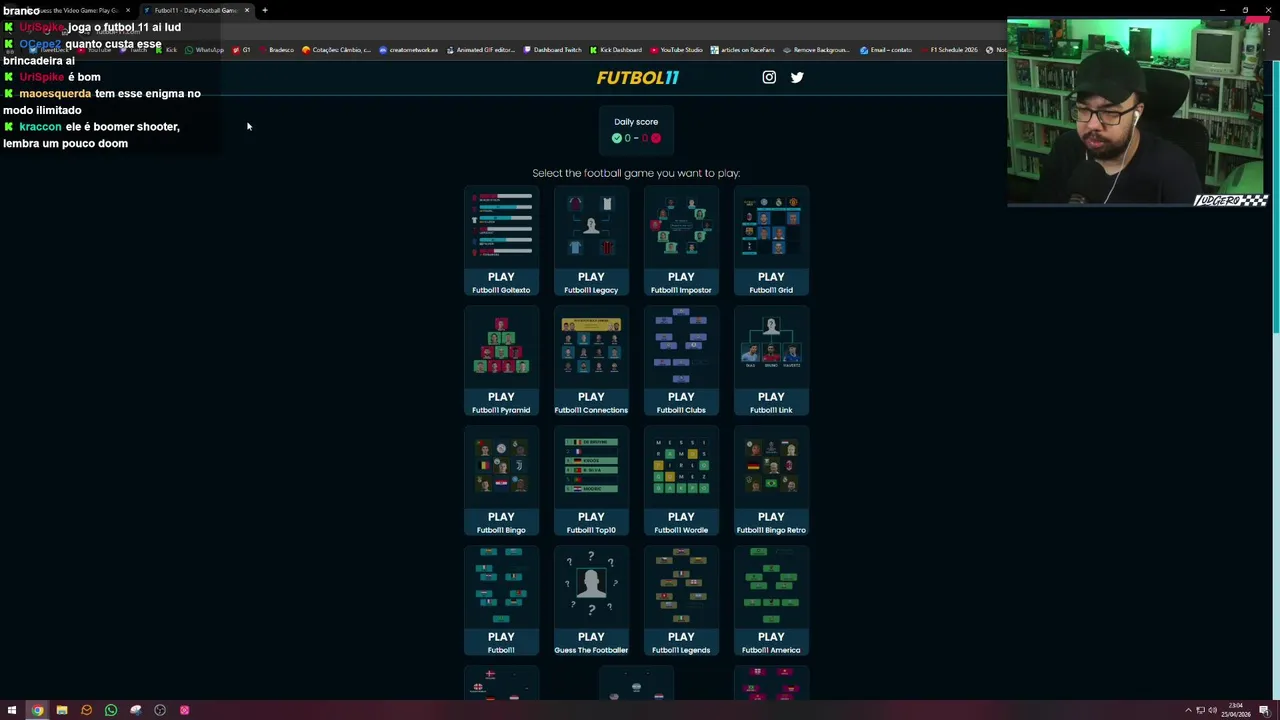This screenshot has height=720, width=1280.
Task: Open the creatornetwork.ea bookmark
Action: [x=408, y=50]
